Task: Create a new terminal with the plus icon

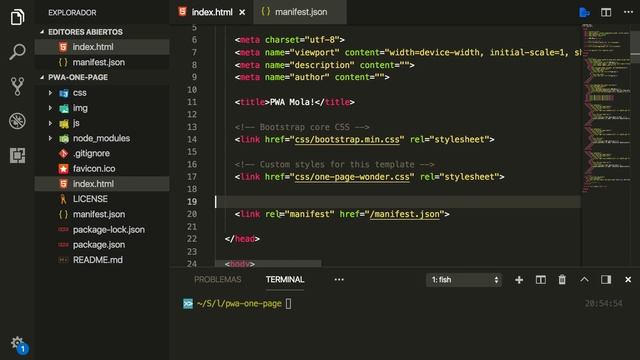Action: pyautogui.click(x=519, y=280)
